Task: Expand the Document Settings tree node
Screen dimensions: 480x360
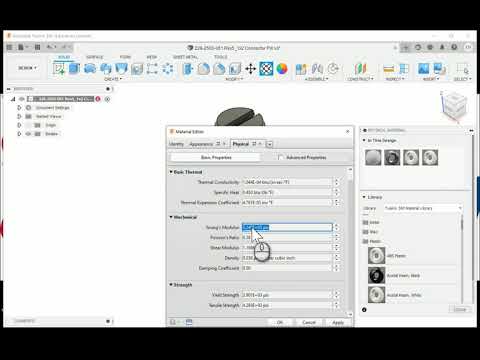Action: pos(19,108)
